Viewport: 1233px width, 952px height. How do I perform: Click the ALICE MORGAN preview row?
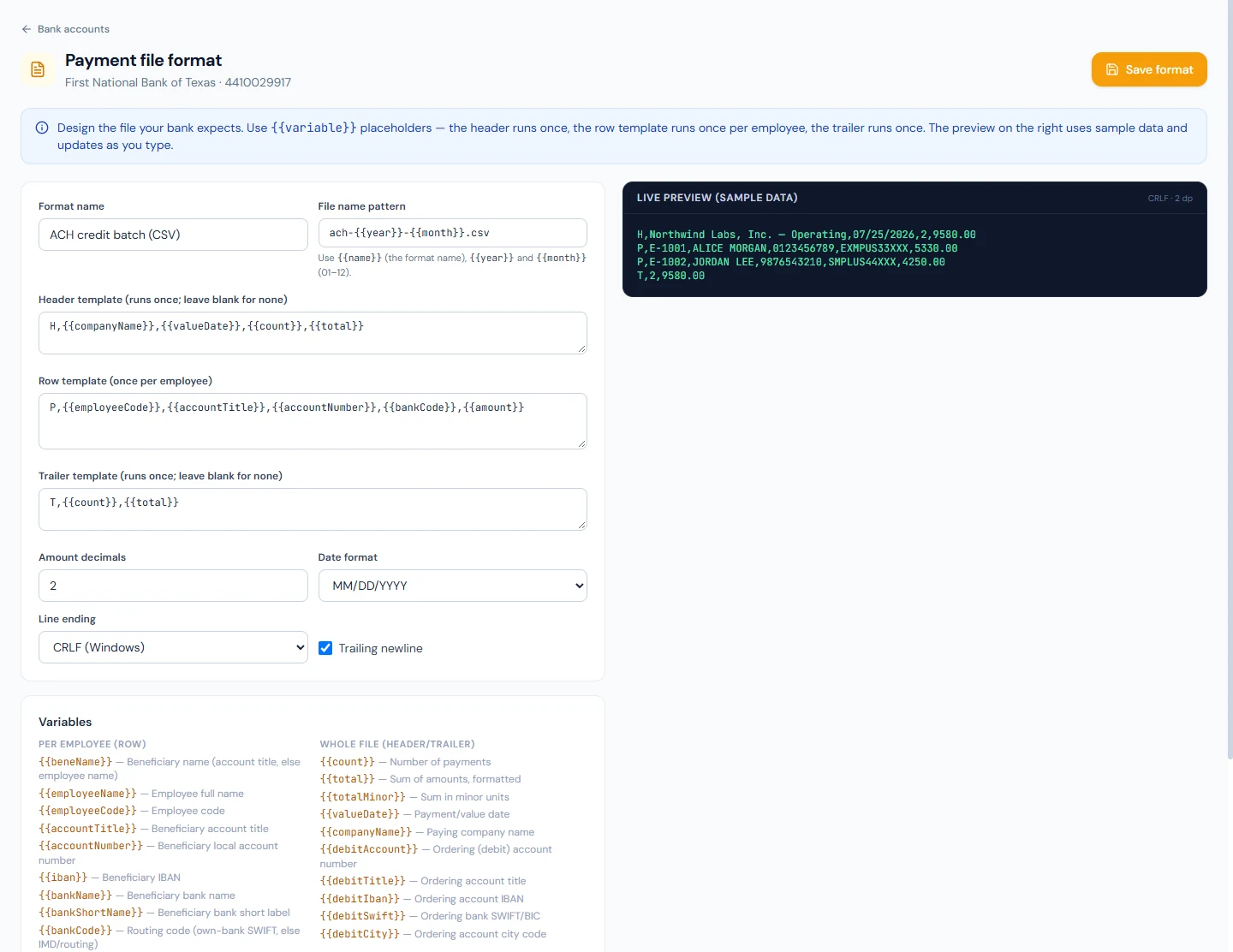point(797,248)
